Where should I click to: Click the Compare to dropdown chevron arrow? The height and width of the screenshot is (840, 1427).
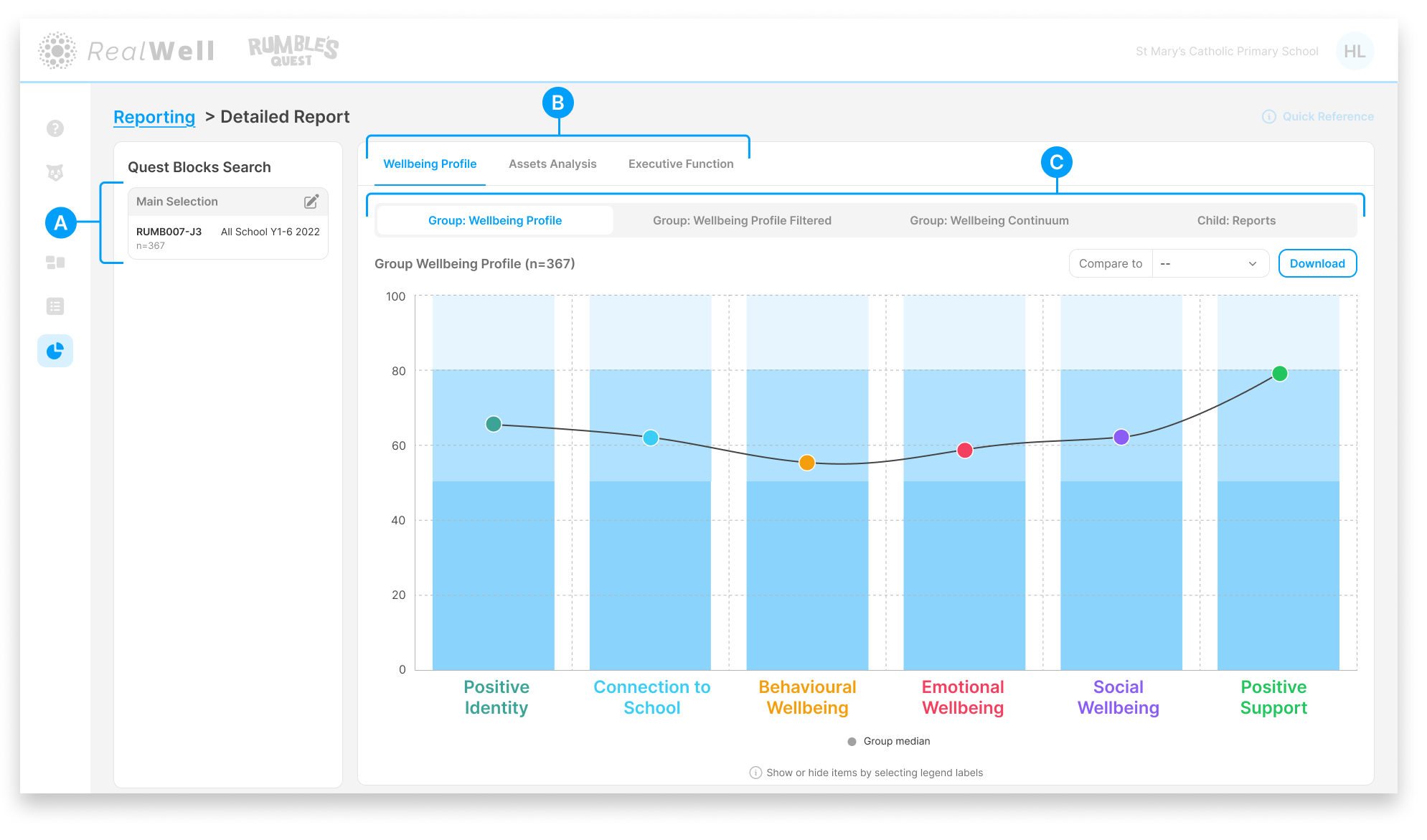1253,263
